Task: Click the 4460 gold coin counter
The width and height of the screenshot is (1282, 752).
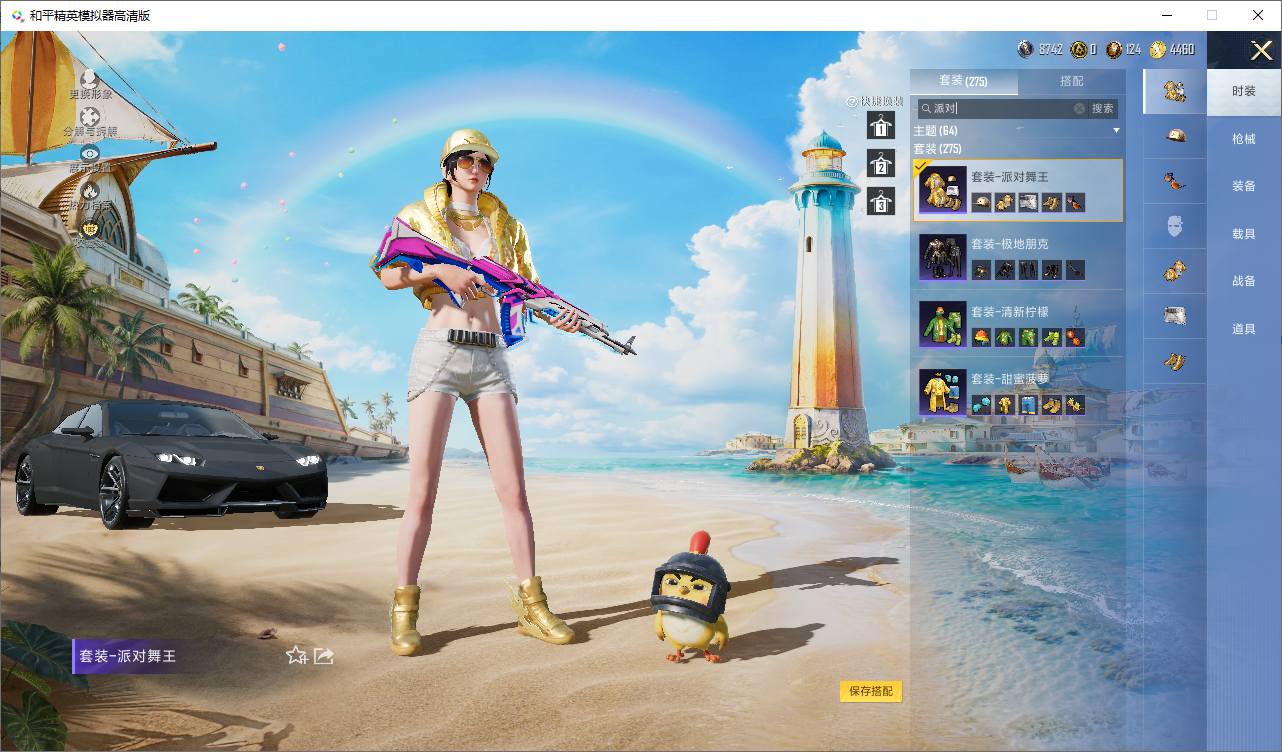Action: tap(1172, 49)
